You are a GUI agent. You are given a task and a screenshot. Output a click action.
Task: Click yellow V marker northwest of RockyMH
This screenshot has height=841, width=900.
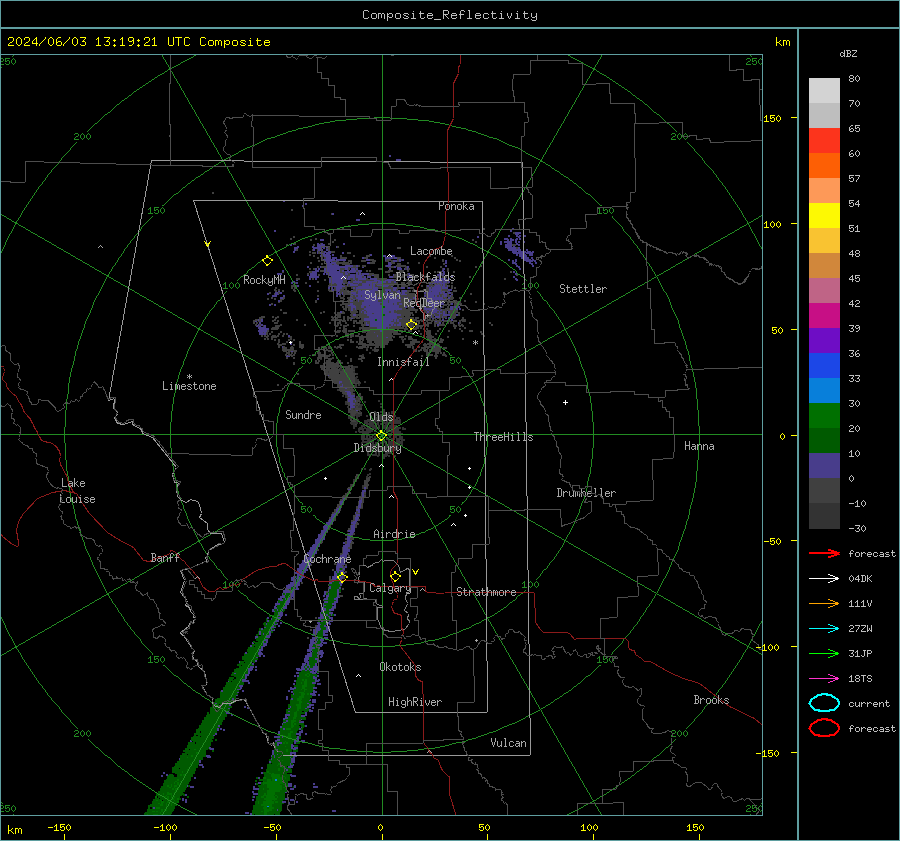[208, 244]
